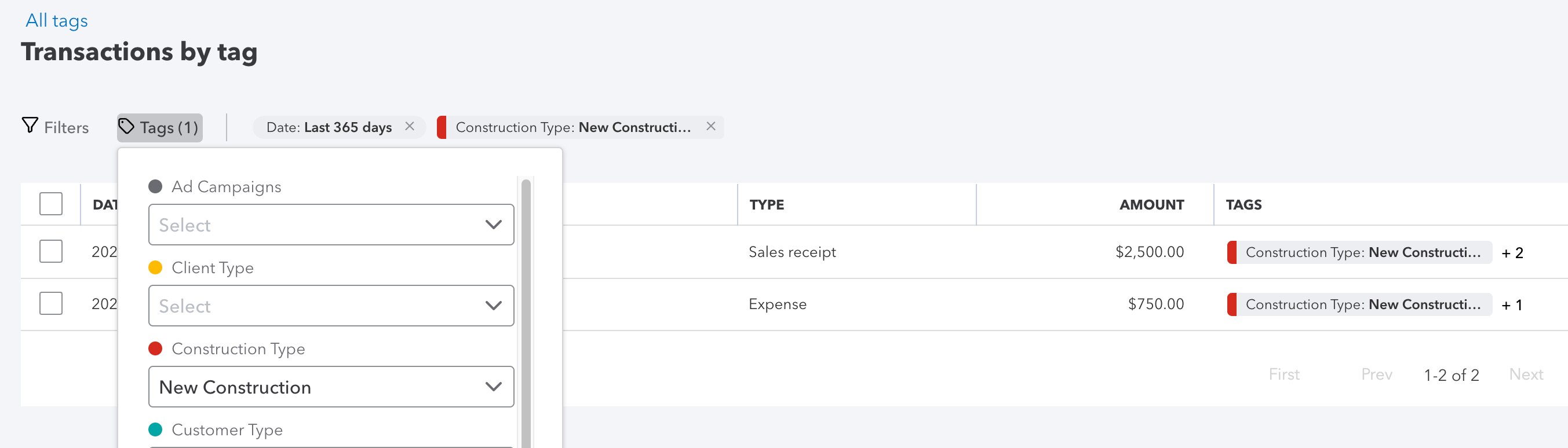Click the tag icon in Tags (1) button
The image size is (1568, 448).
coord(126,126)
